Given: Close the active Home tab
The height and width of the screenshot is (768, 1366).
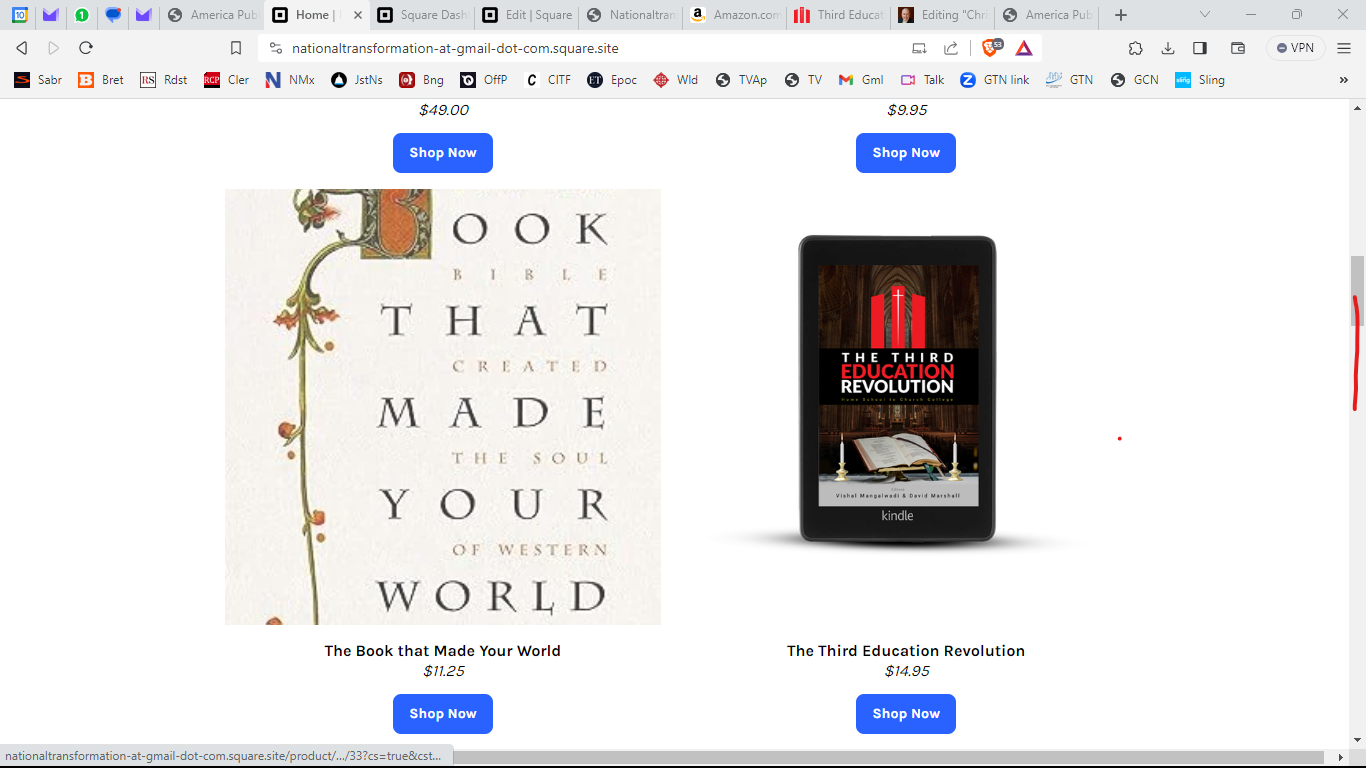Looking at the screenshot, I should point(358,15).
